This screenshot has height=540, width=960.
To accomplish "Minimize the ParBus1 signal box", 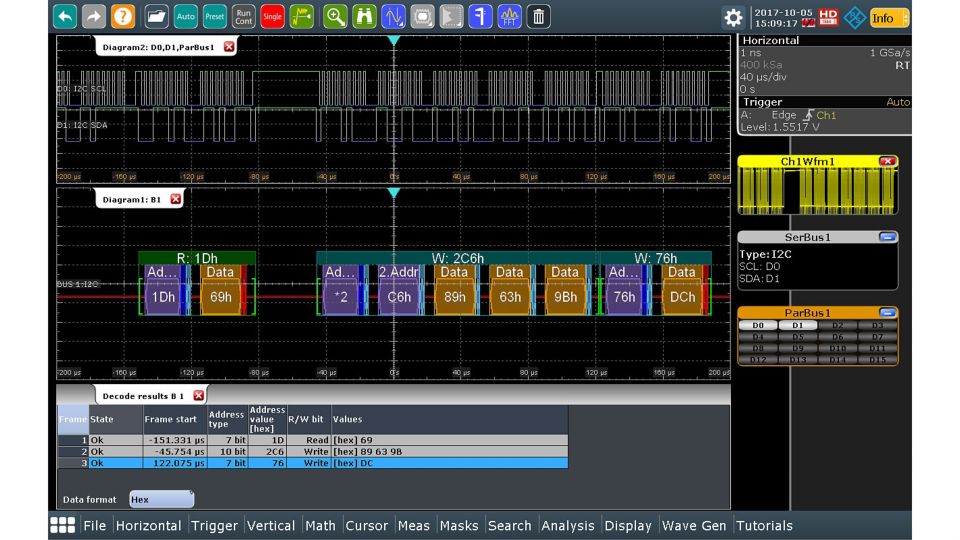I will [x=887, y=313].
